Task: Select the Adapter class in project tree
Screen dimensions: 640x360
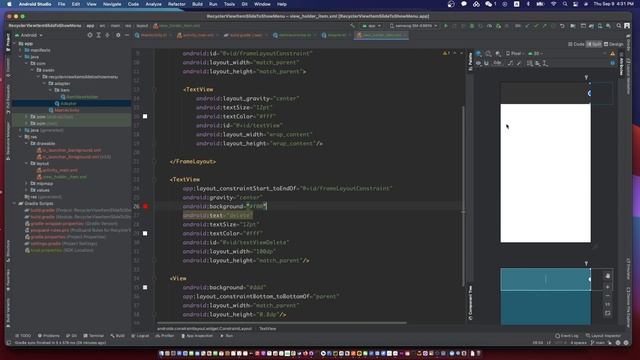Action: (68, 103)
